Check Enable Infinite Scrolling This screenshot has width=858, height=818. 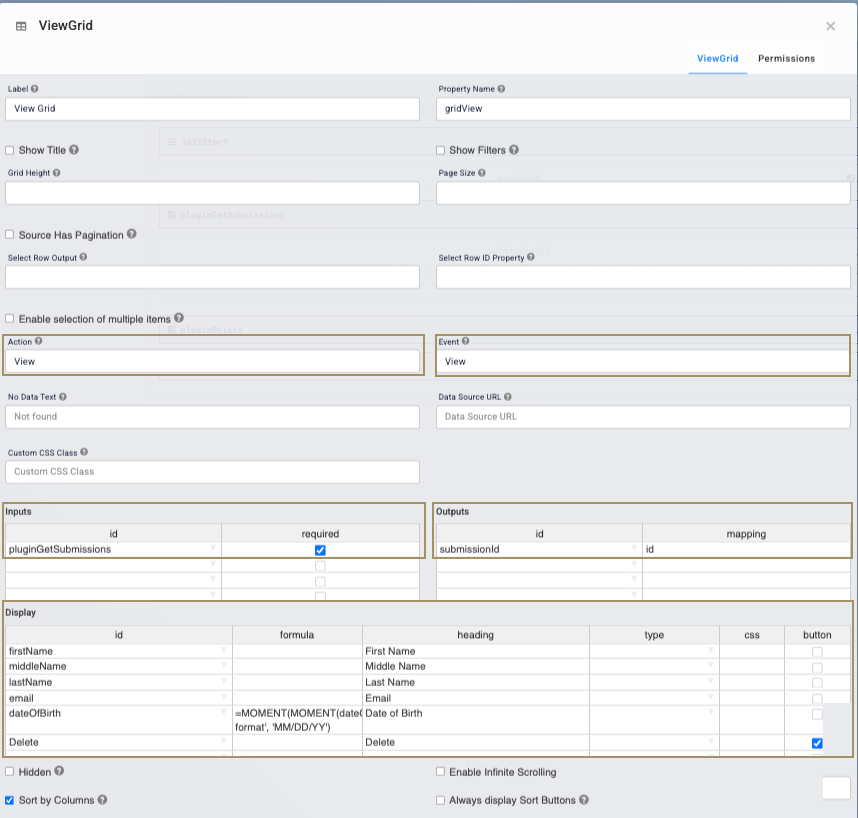(440, 772)
